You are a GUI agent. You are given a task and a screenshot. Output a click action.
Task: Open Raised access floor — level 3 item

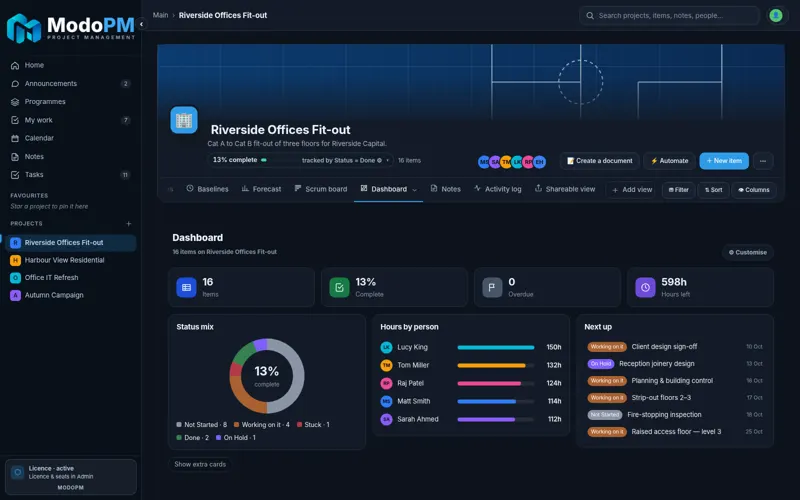tap(675, 432)
